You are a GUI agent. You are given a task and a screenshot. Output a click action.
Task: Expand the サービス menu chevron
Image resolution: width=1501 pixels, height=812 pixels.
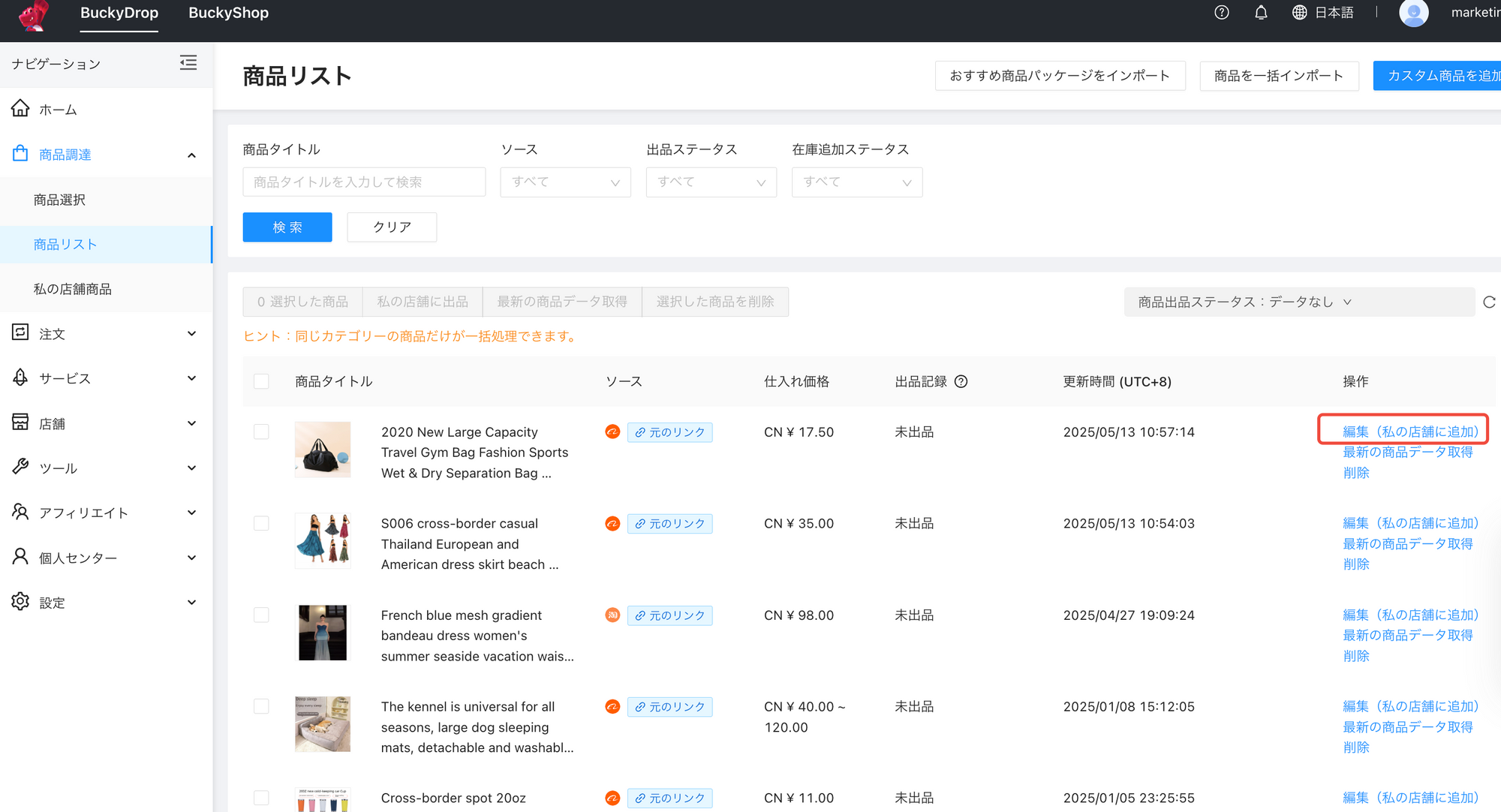[191, 378]
